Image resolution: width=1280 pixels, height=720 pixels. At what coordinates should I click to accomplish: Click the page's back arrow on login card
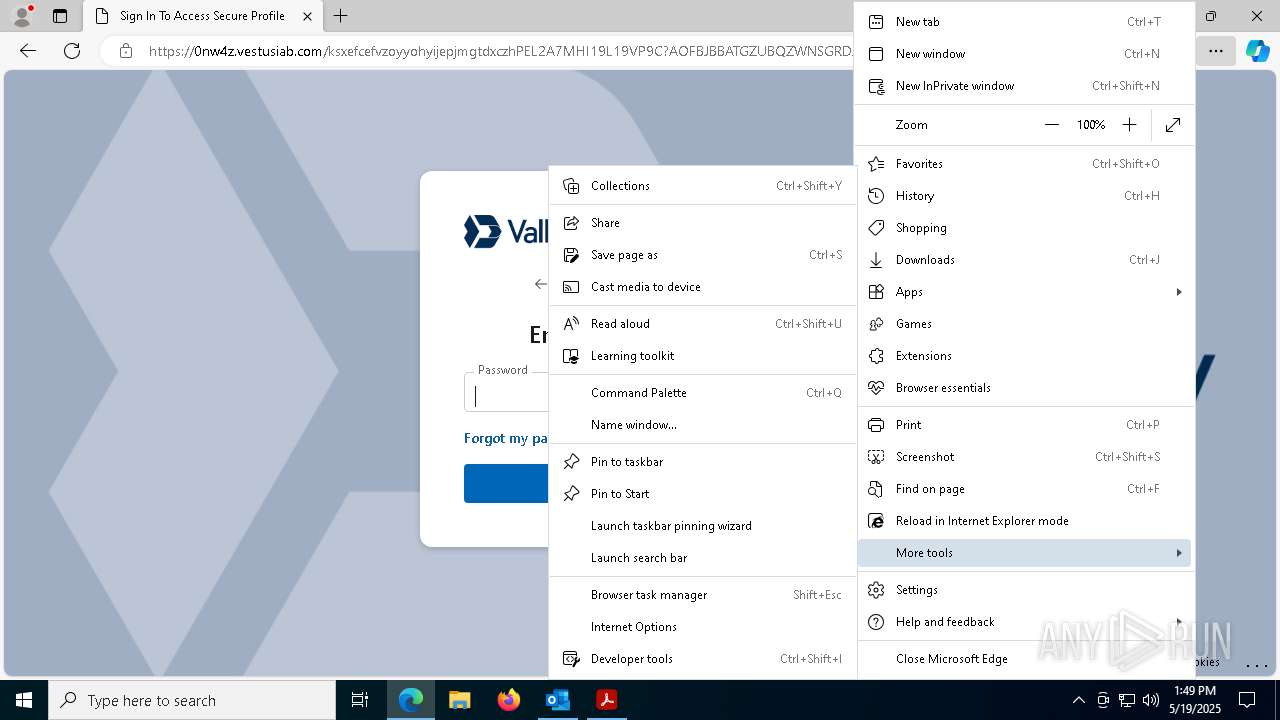tap(541, 284)
